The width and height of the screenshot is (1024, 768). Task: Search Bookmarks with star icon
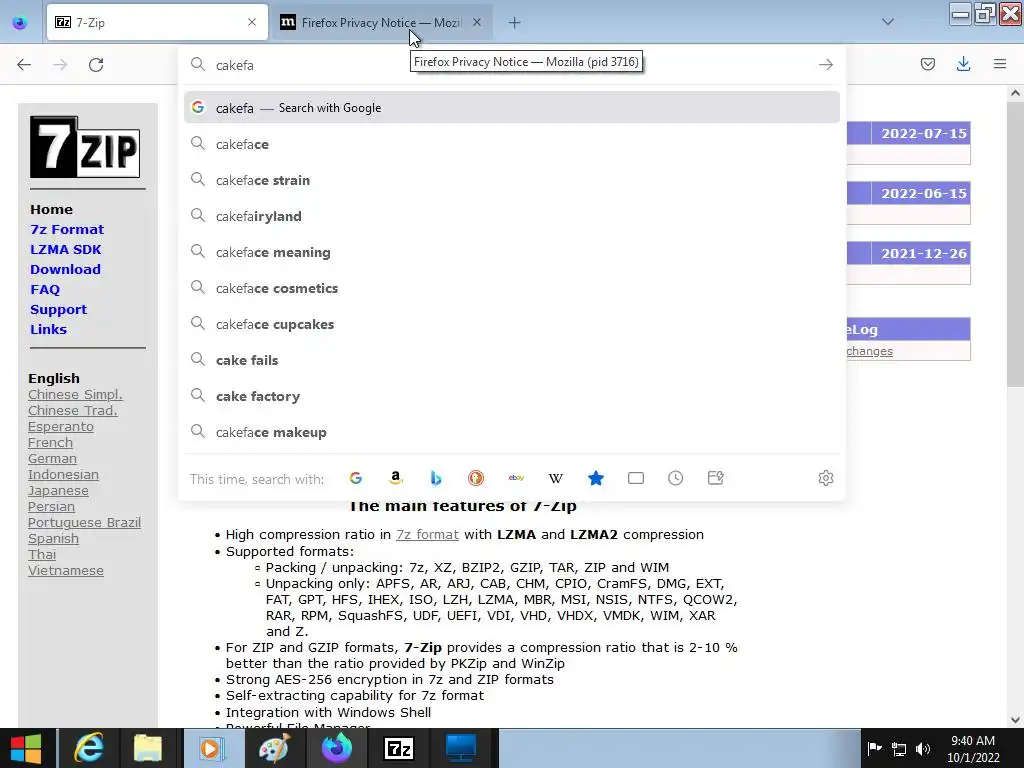click(596, 478)
